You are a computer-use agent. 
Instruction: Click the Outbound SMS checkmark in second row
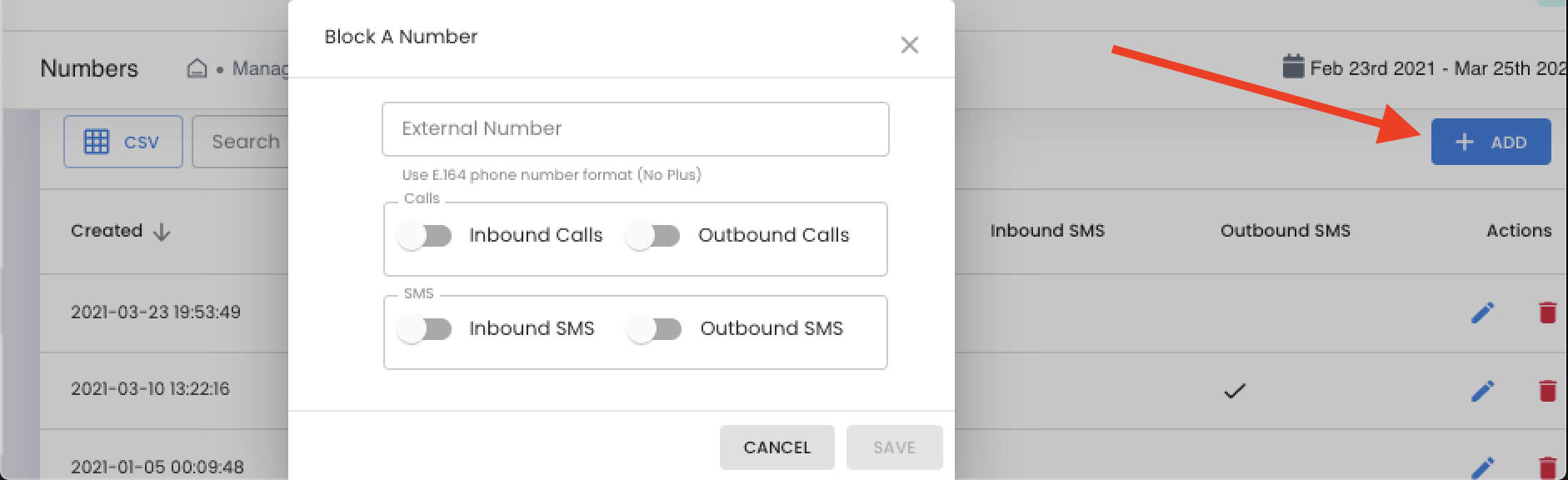click(1234, 390)
